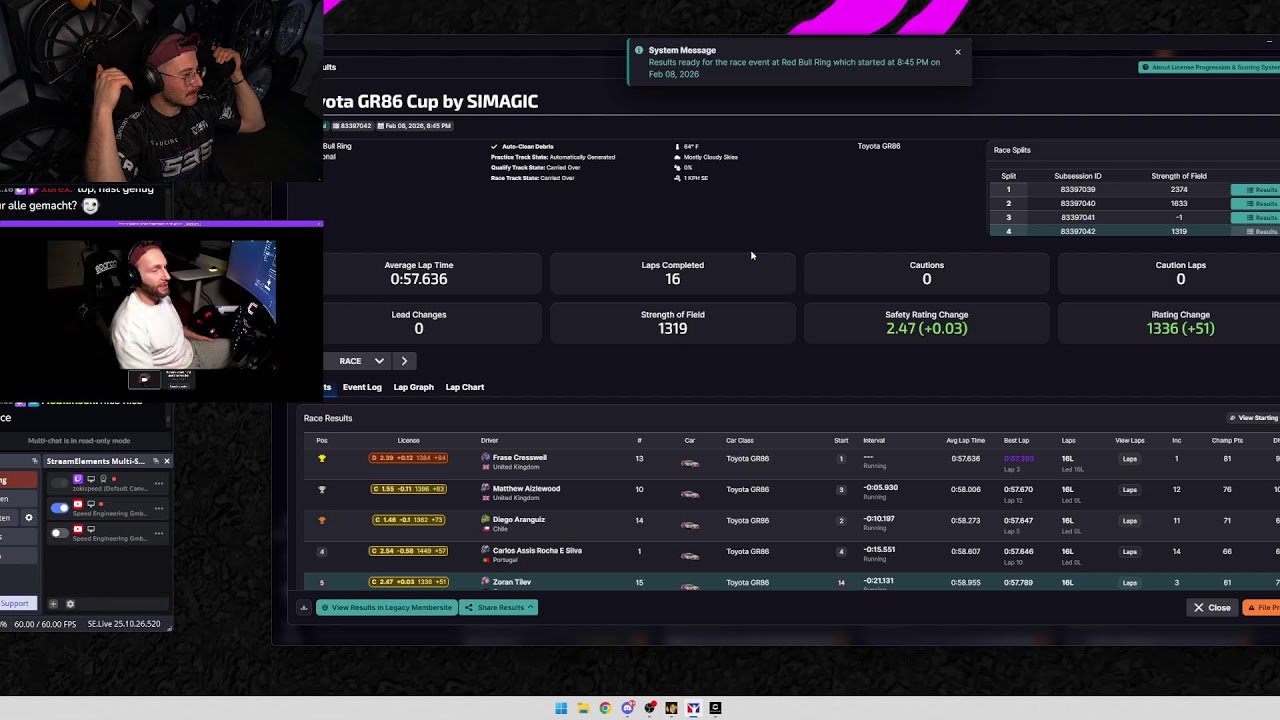Open driver profile of Zoran Tilev
This screenshot has width=1280, height=720.
[x=512, y=582]
